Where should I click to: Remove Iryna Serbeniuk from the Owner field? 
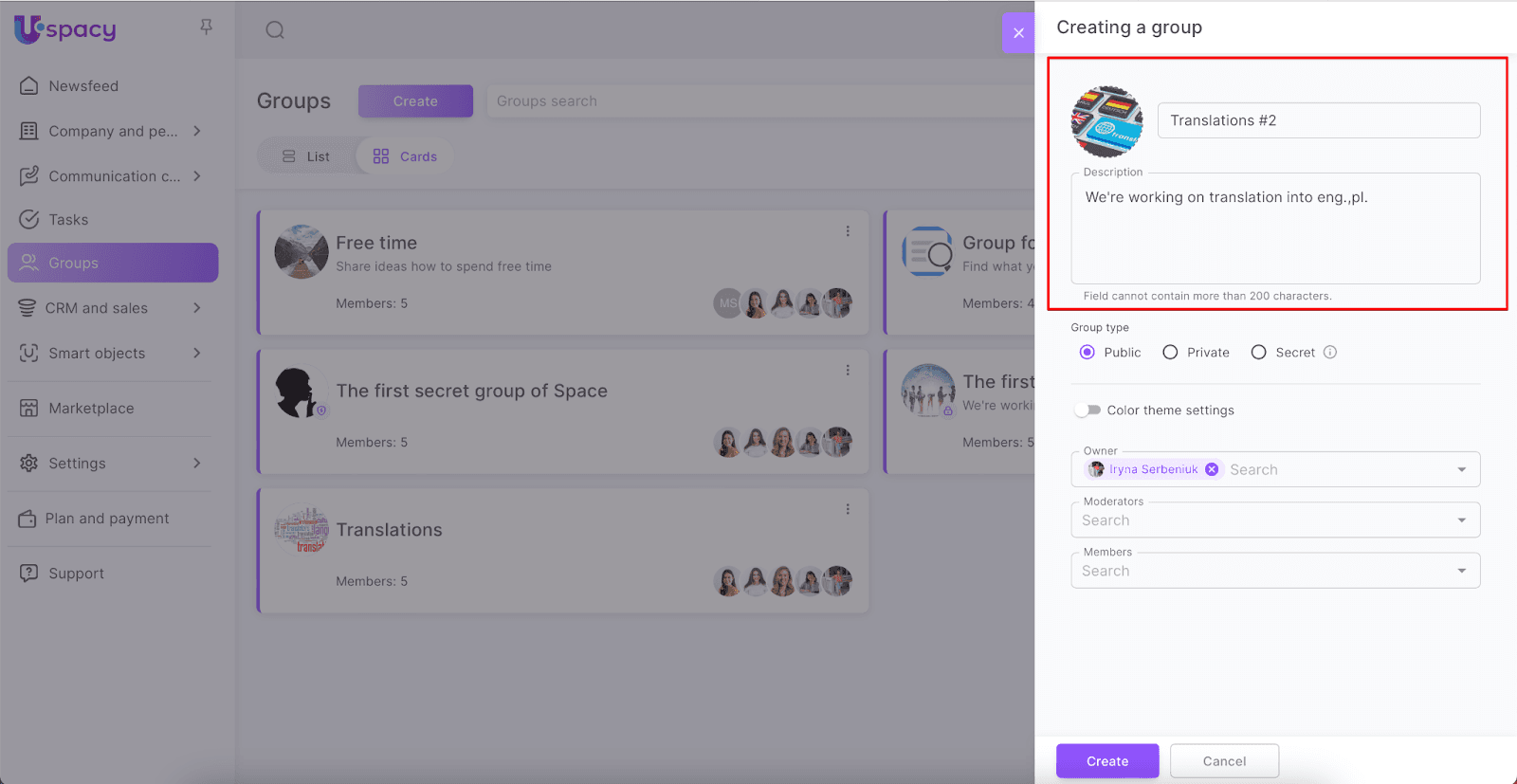click(1212, 469)
